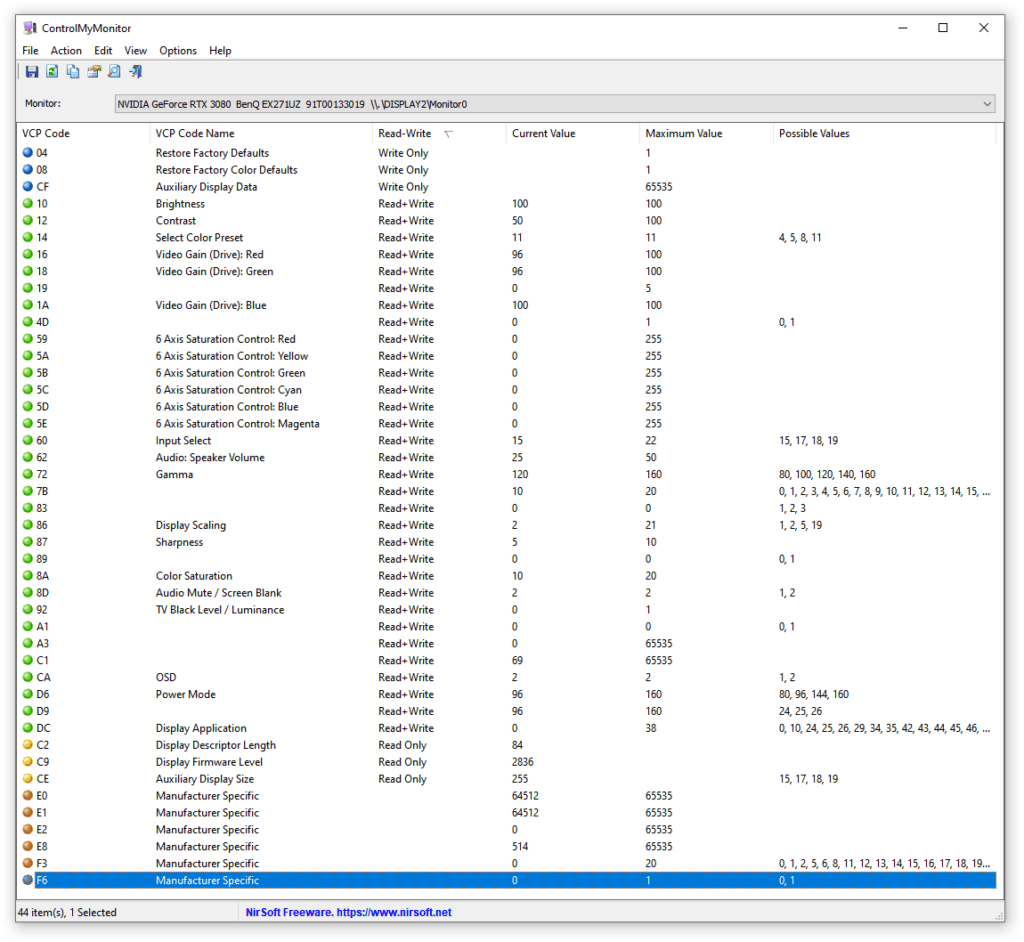Click the brown dot of VCP code F3
Viewport: 1024px width, 942px height.
[27, 863]
